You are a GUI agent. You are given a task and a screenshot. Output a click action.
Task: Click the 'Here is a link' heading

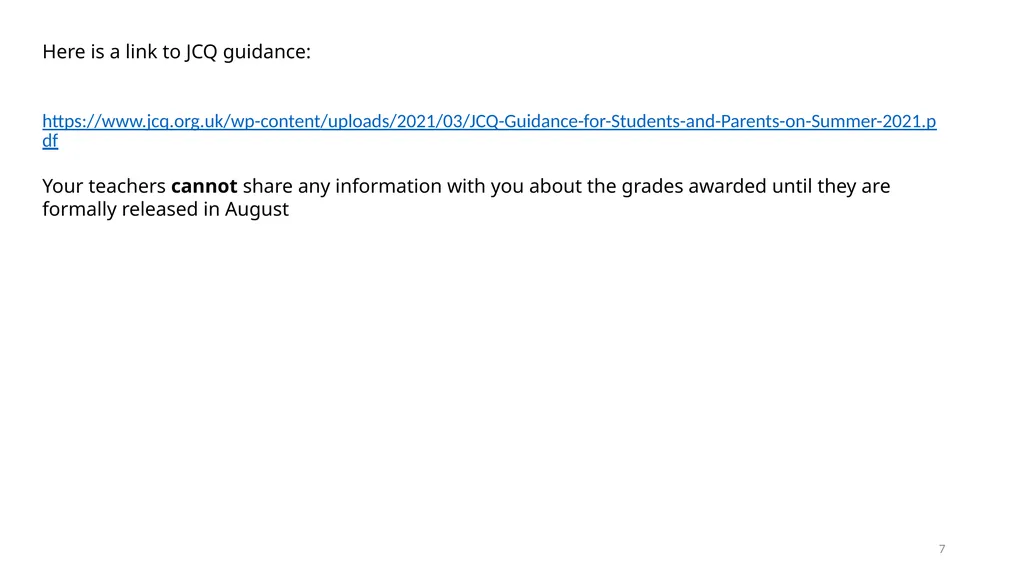[176, 52]
